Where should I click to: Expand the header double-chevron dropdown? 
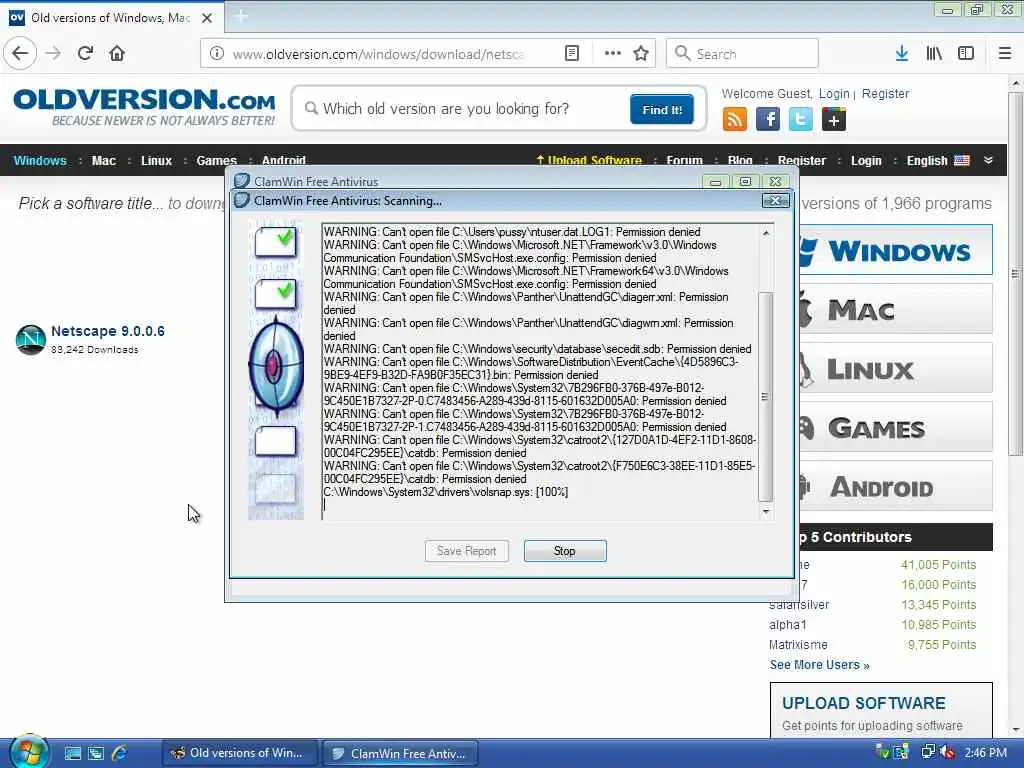pyautogui.click(x=988, y=161)
